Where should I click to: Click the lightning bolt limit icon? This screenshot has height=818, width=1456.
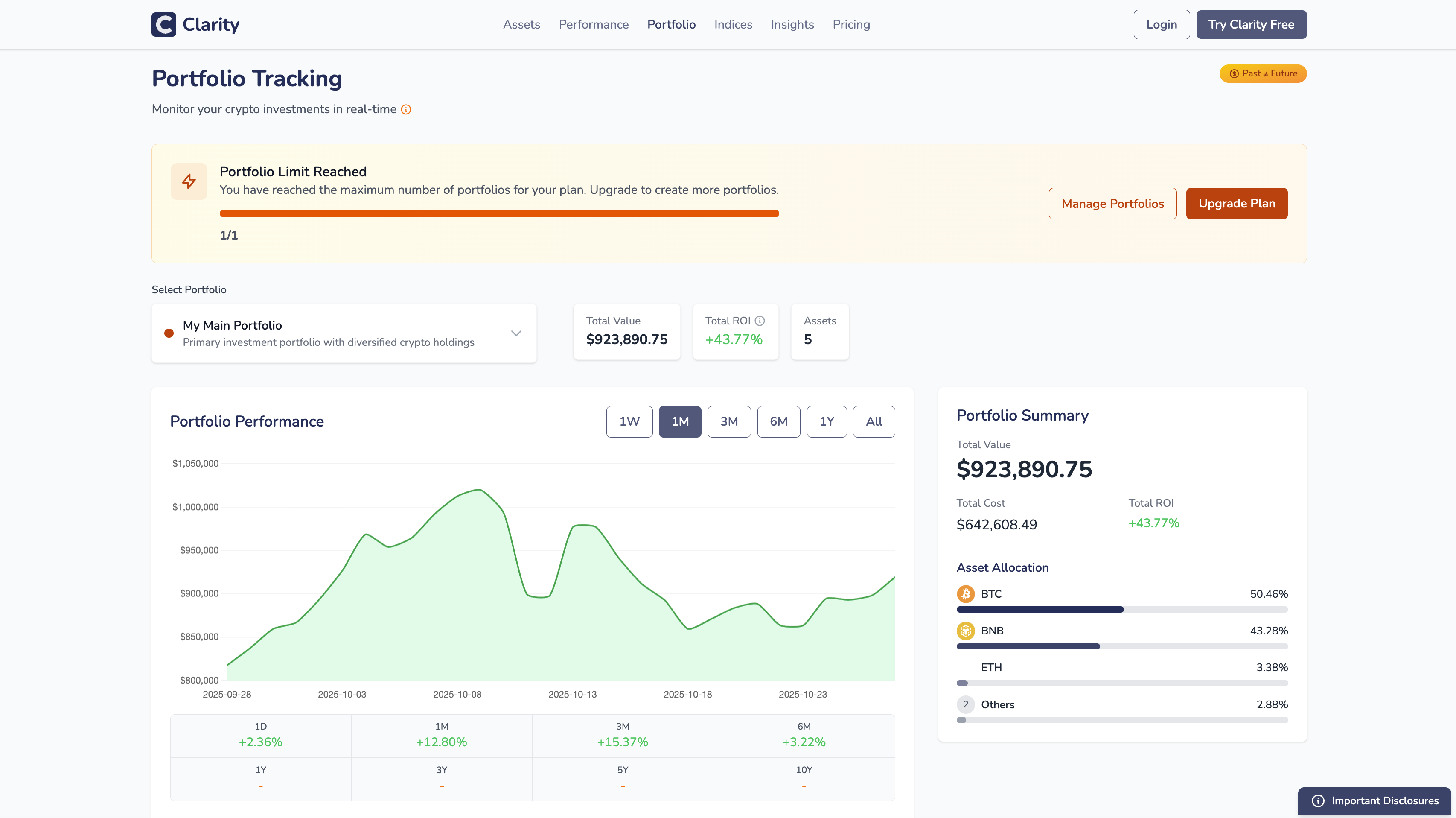point(189,181)
